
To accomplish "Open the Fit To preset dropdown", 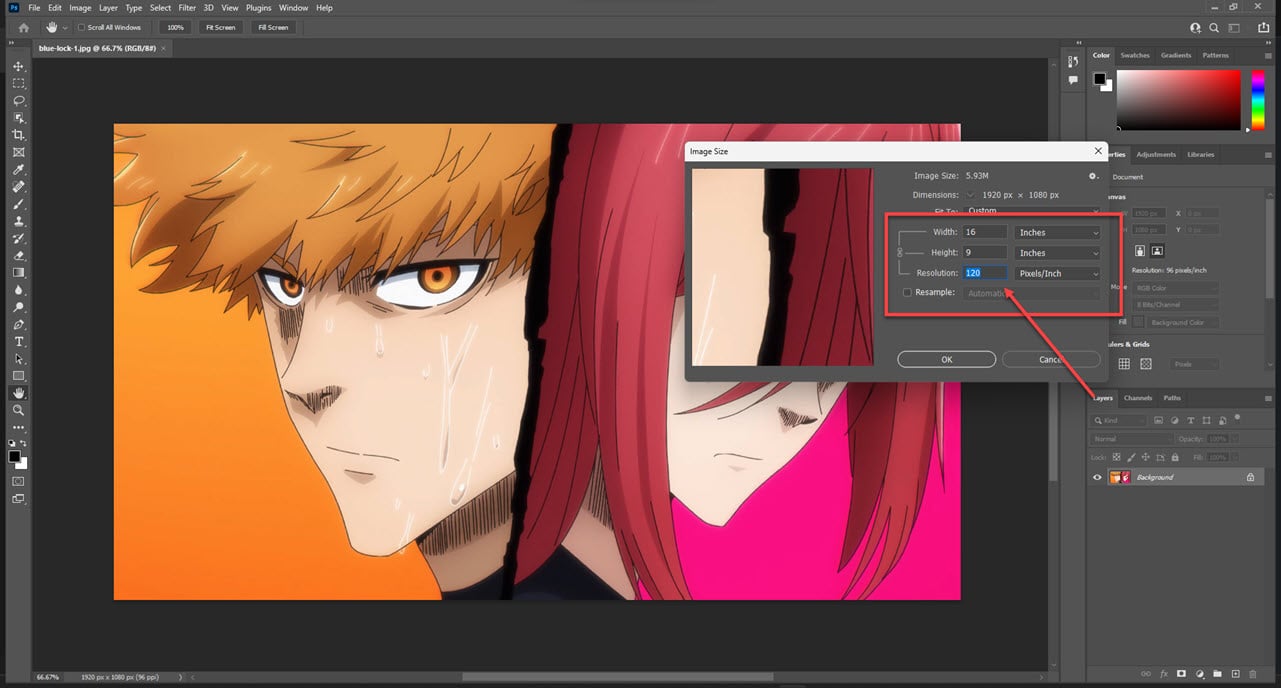I will (1030, 211).
